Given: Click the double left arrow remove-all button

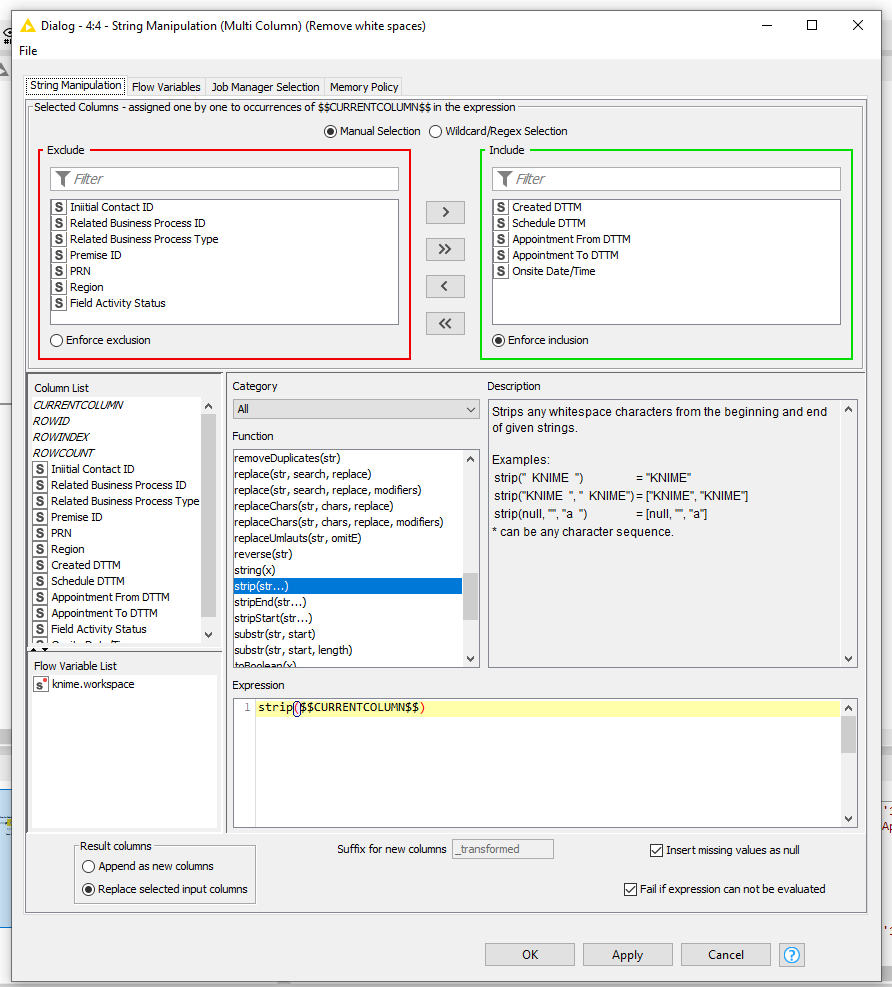Looking at the screenshot, I should (445, 323).
